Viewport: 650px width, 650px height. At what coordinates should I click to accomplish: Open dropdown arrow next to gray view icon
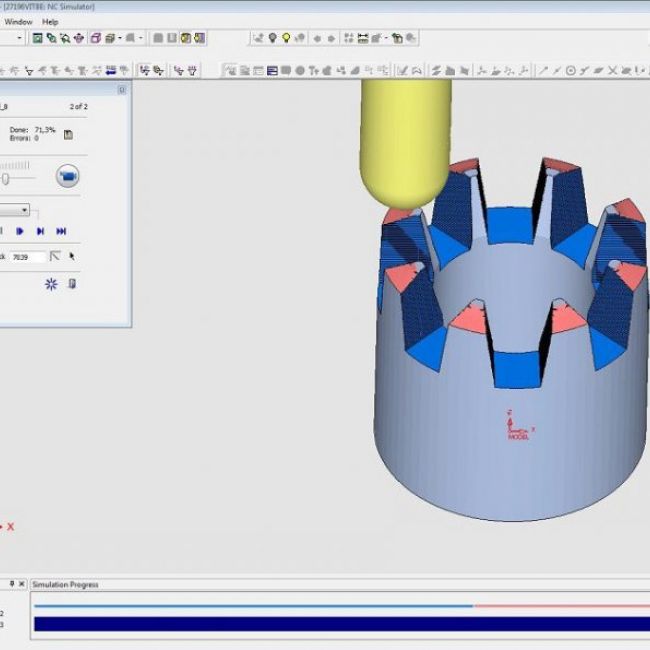pyautogui.click(x=141, y=39)
